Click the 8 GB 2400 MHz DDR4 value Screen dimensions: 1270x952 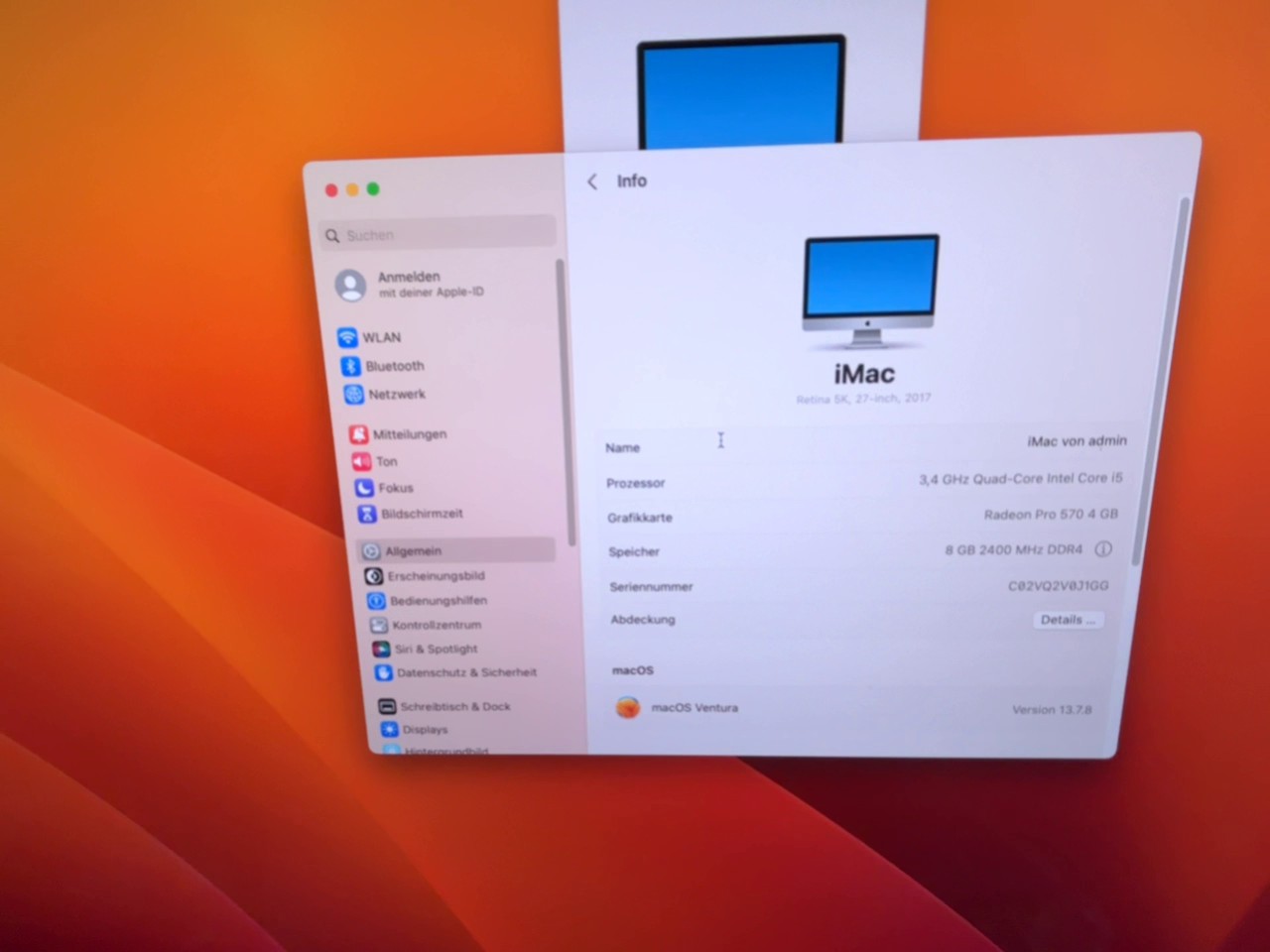click(1014, 549)
